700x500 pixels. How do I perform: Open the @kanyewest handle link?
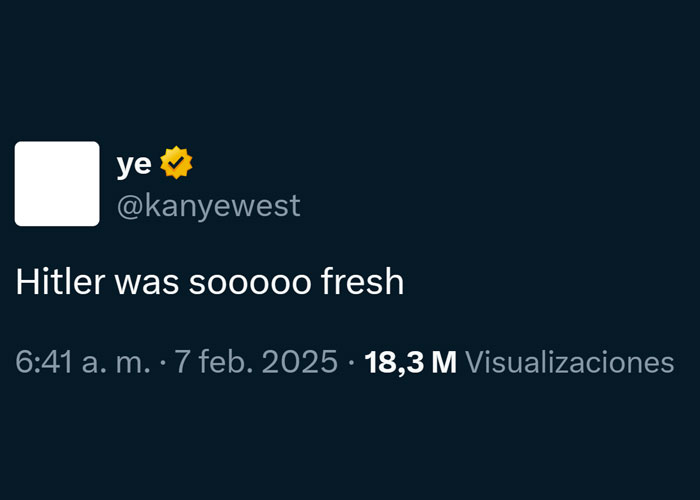208,206
